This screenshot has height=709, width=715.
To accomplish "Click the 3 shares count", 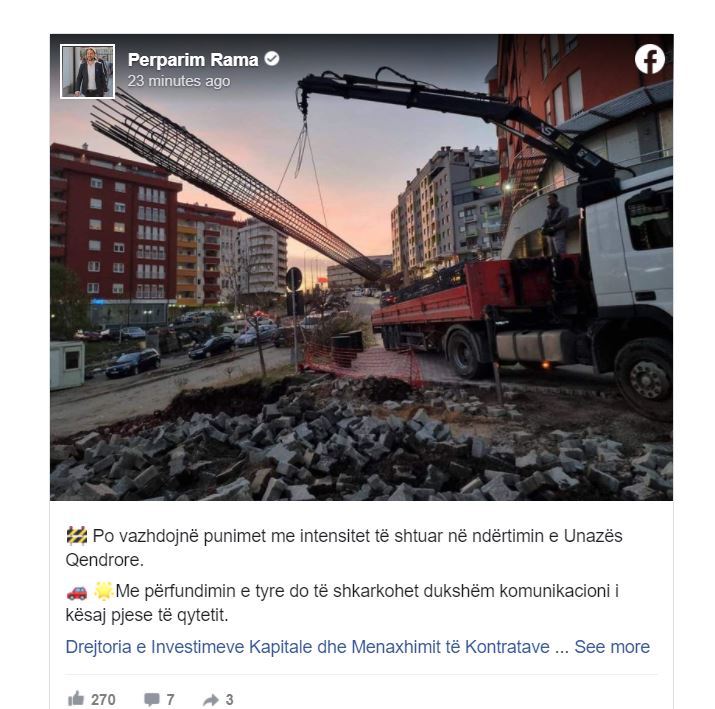I will click(x=229, y=699).
